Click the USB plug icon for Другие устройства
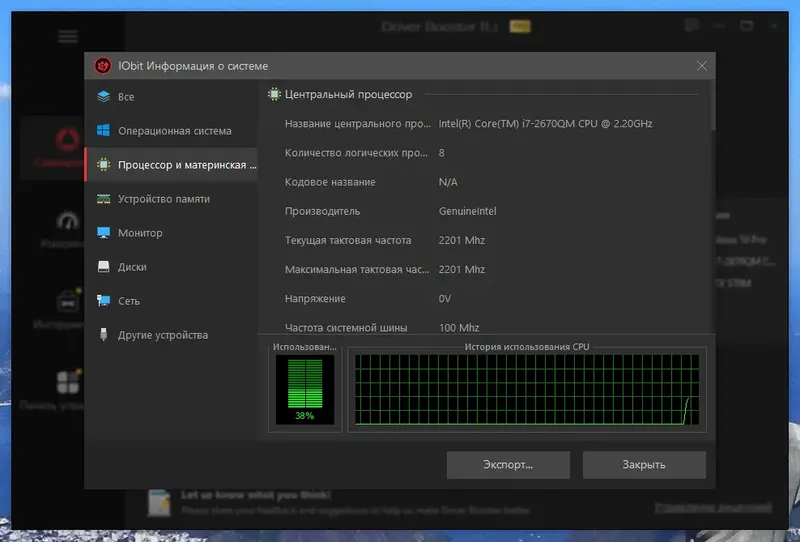The image size is (800, 542). coord(104,335)
